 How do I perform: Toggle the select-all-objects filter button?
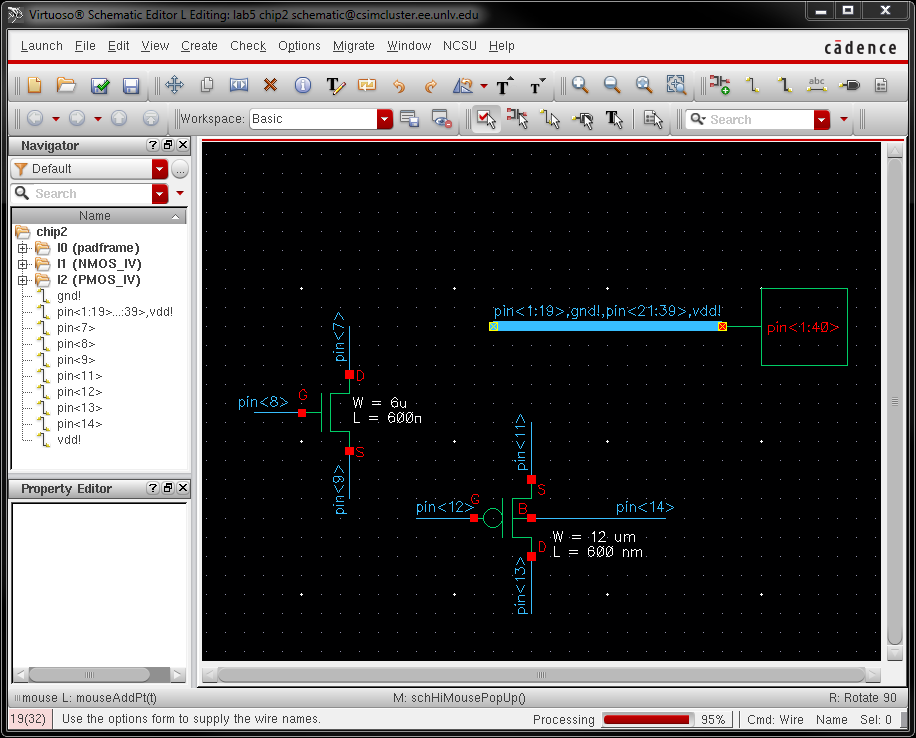[x=486, y=119]
